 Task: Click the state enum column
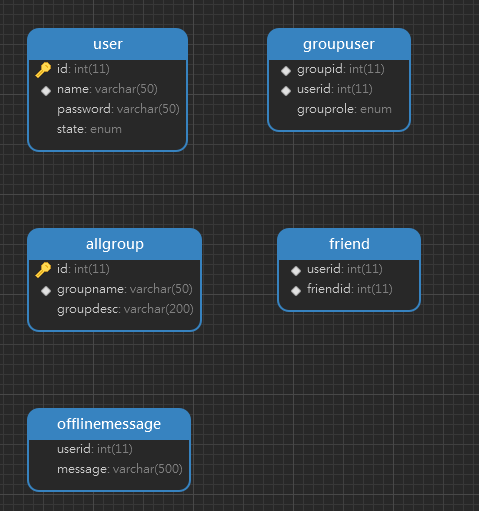click(108, 129)
